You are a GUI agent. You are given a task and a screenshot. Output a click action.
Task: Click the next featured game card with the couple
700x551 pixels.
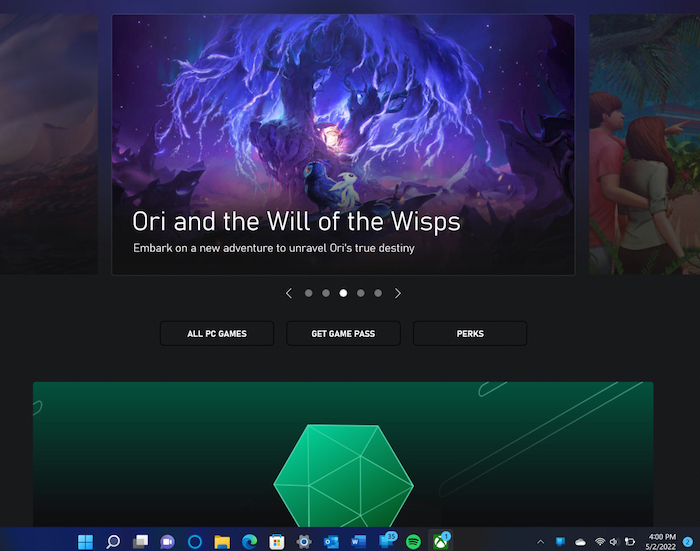pos(645,144)
